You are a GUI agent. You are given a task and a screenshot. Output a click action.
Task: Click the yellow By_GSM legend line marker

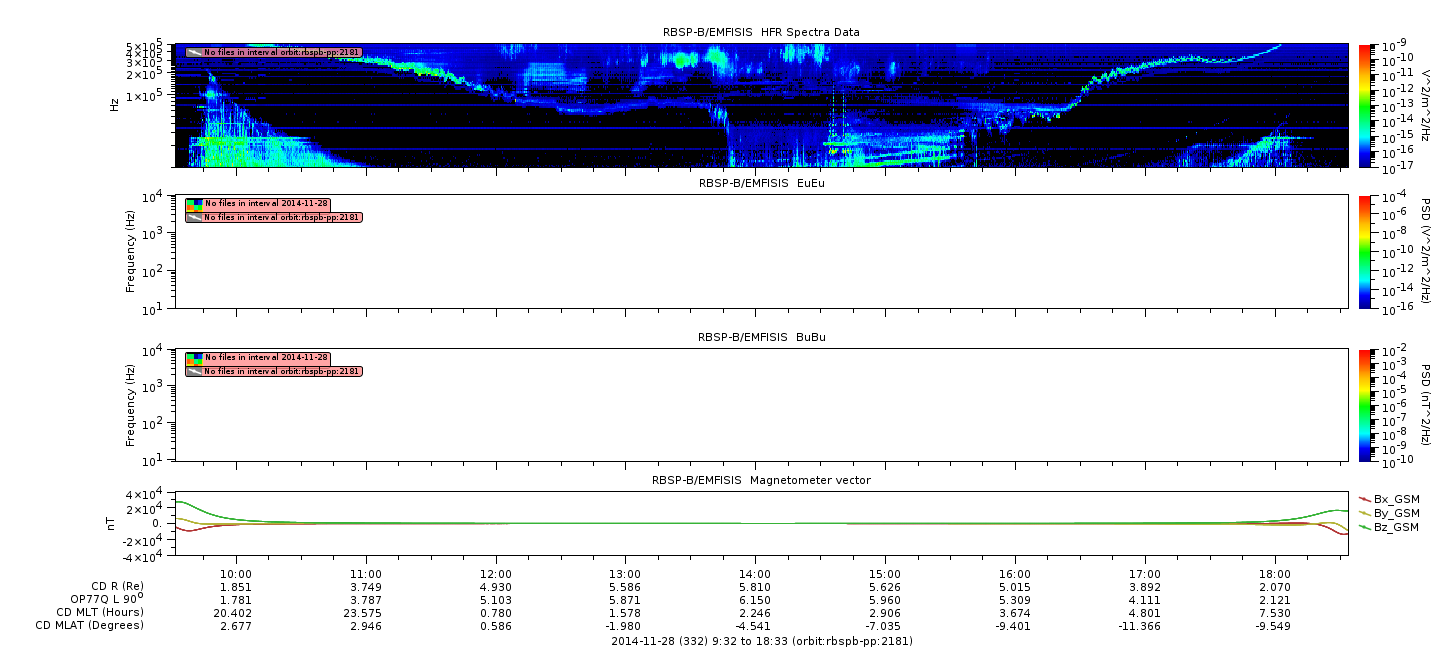coord(1365,513)
